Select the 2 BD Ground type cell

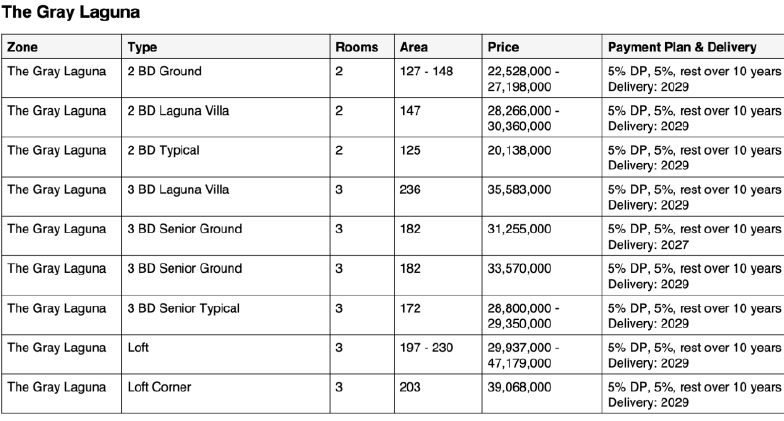pyautogui.click(x=226, y=78)
